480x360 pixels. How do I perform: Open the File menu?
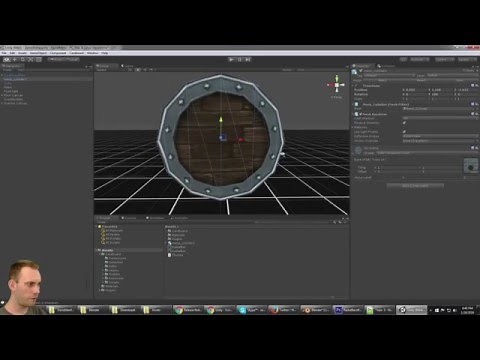click(x=4, y=53)
